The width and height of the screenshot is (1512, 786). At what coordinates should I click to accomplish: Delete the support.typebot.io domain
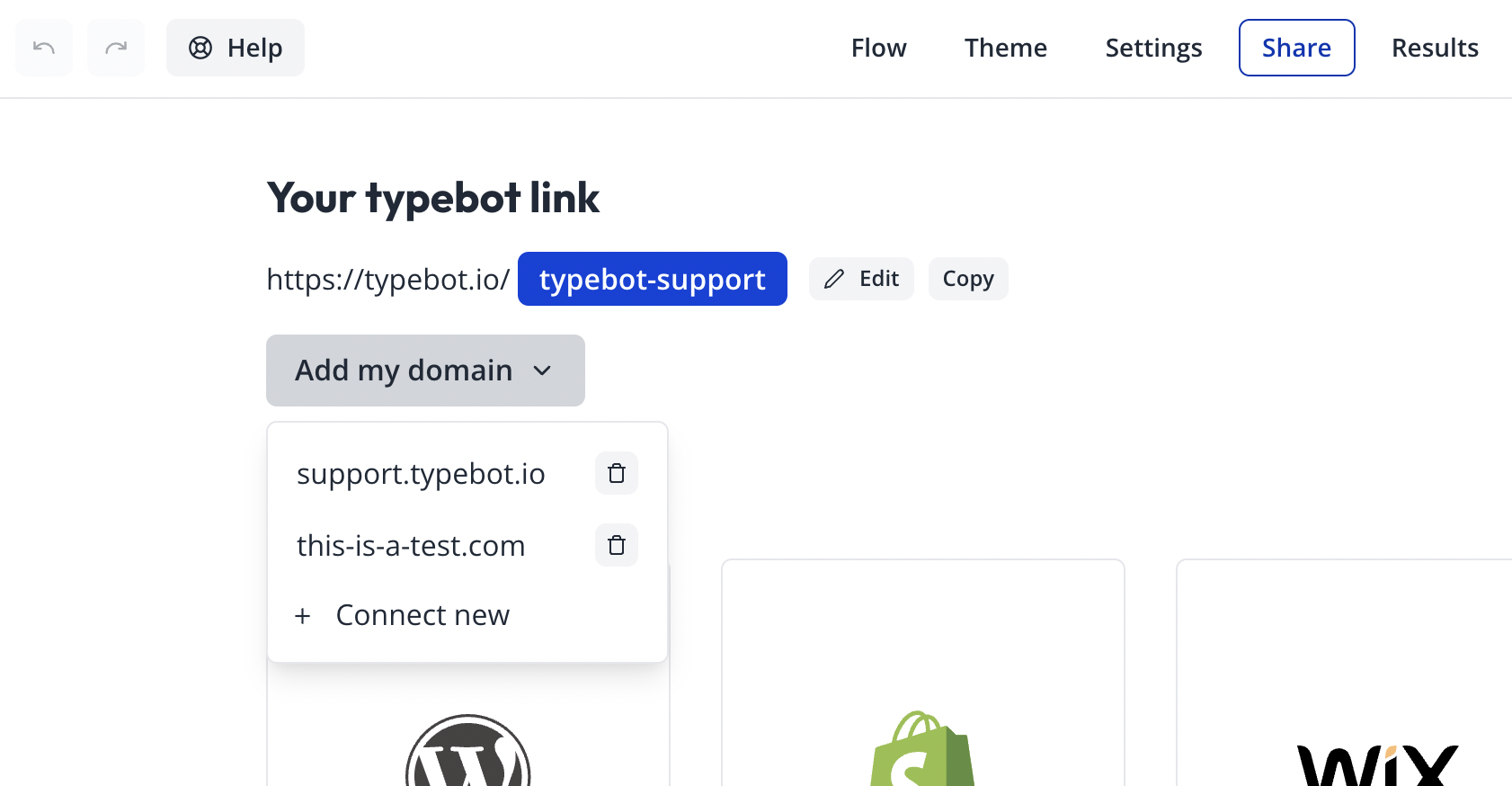click(x=616, y=473)
